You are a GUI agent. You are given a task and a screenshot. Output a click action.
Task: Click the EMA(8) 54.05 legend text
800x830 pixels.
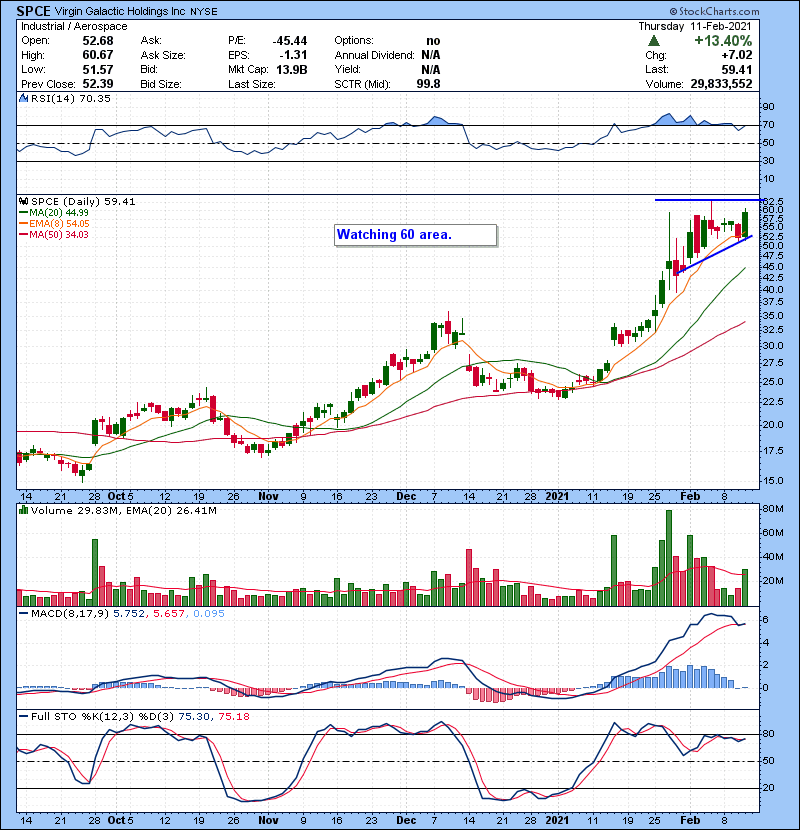click(59, 224)
